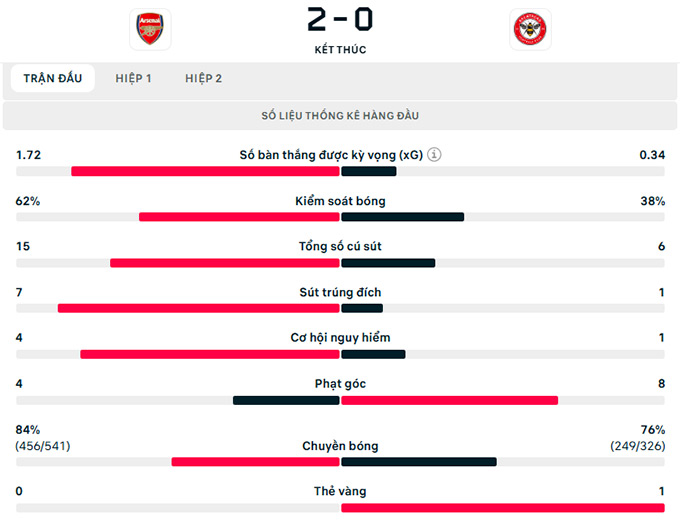Expand the SỐ LIỆU THỐNG KÊ HÀNG ĐẦU section
The width and height of the screenshot is (680, 526).
pos(340,116)
